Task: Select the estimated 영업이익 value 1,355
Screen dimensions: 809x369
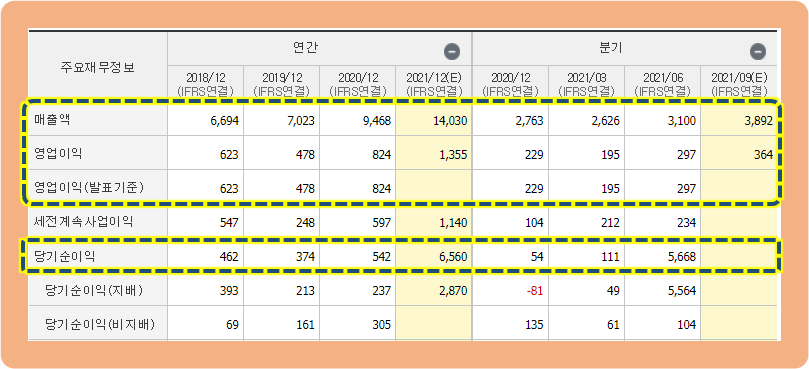Action: point(454,155)
